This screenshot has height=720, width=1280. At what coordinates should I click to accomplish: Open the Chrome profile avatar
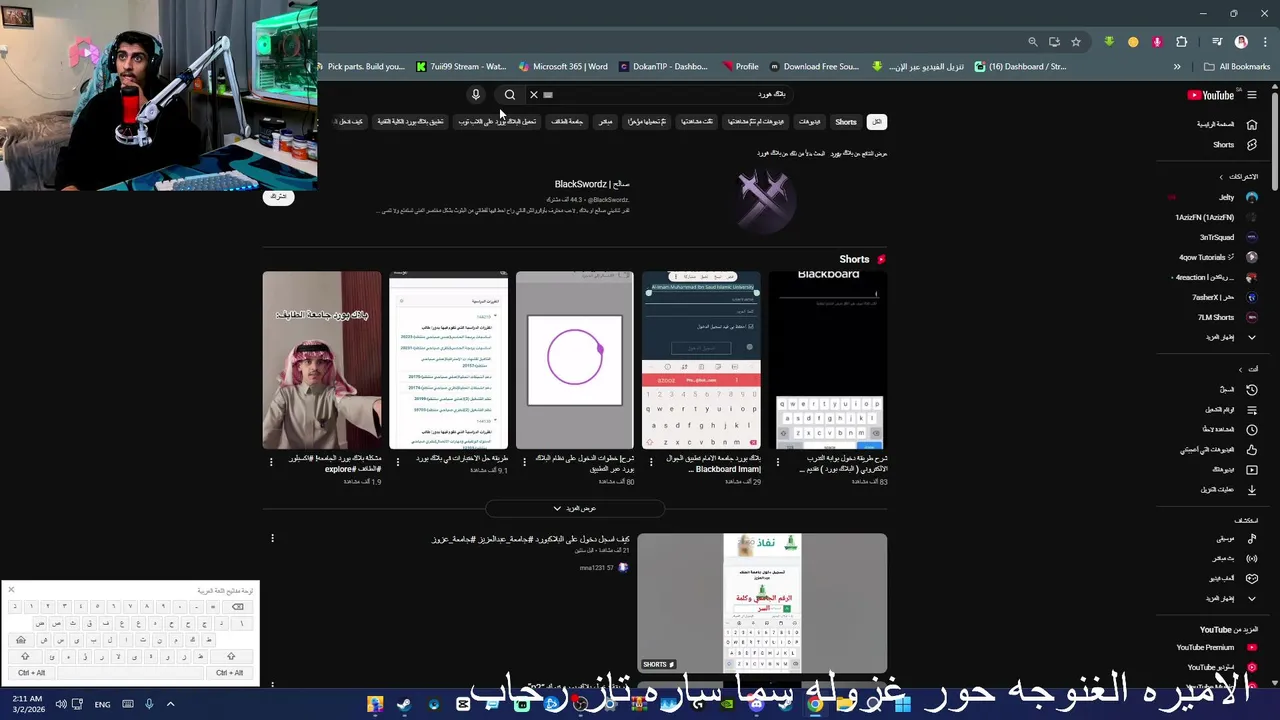(x=1241, y=42)
